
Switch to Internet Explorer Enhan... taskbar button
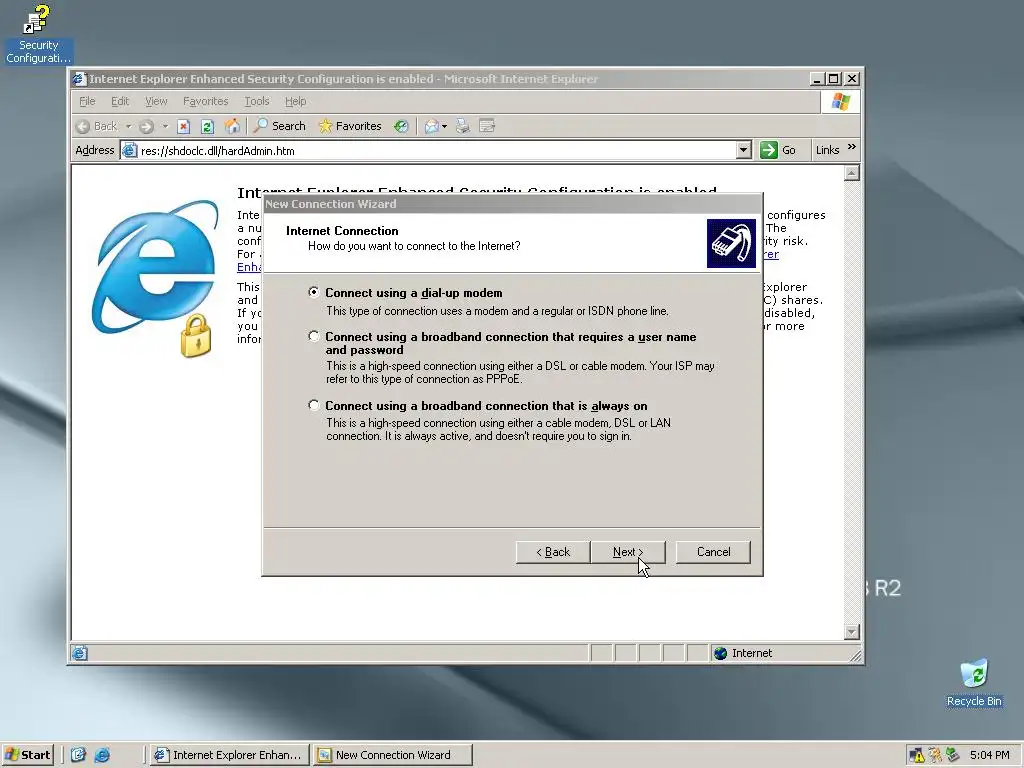(x=229, y=755)
